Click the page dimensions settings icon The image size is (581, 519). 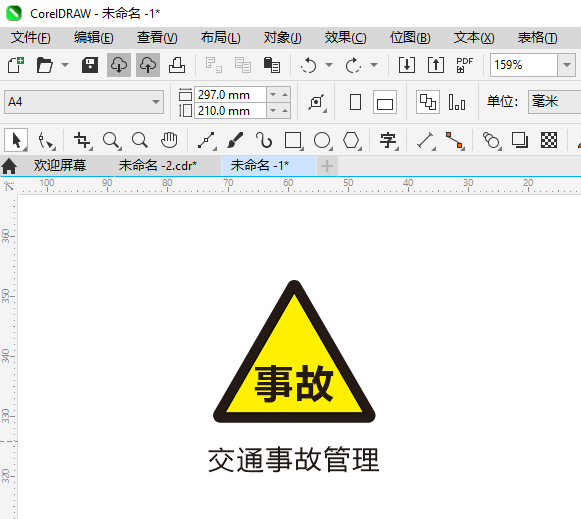(x=317, y=102)
